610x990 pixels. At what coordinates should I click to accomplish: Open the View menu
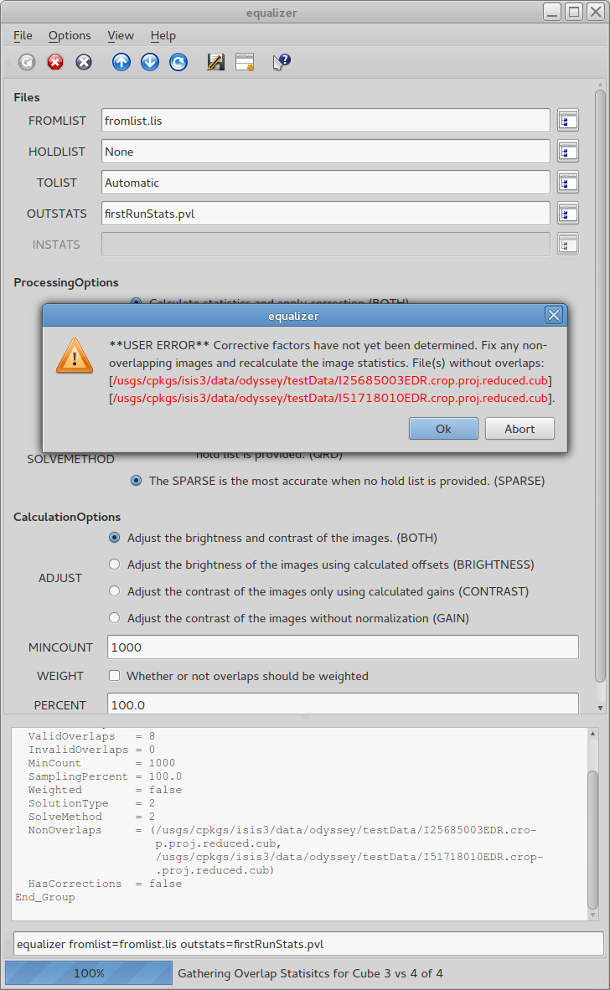pos(120,35)
